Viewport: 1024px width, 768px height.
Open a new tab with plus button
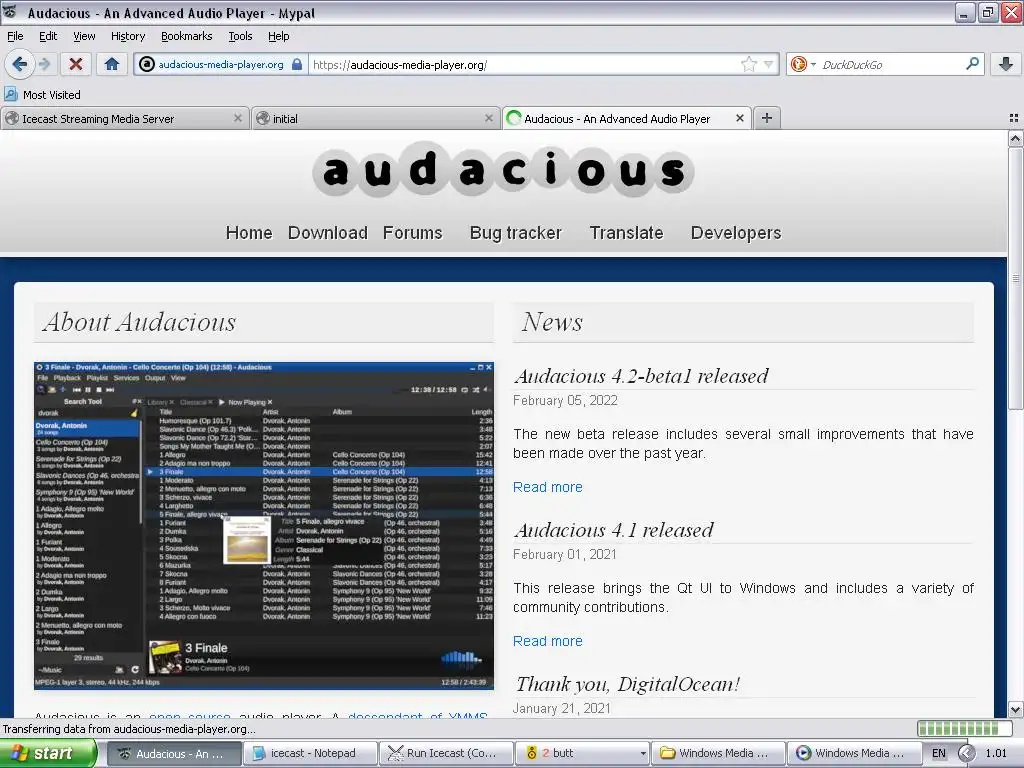[767, 118]
